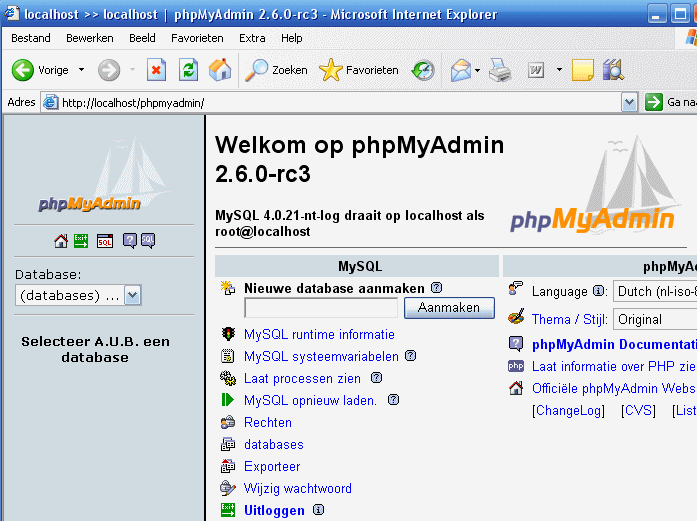Open MySQL runtime informatie link
This screenshot has width=697, height=521.
pos(319,334)
